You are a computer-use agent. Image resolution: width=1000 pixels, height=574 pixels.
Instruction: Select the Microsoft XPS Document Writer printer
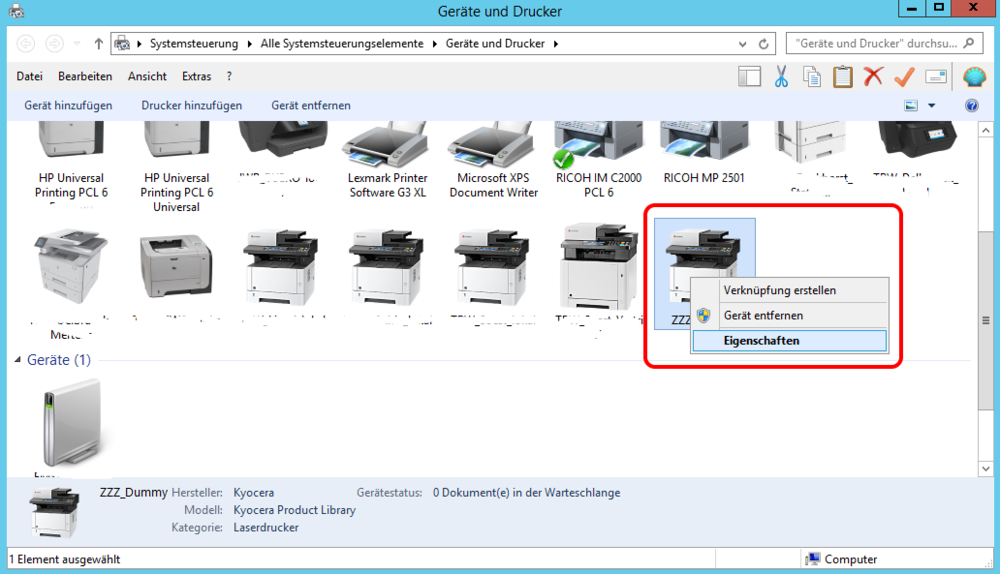tap(493, 160)
